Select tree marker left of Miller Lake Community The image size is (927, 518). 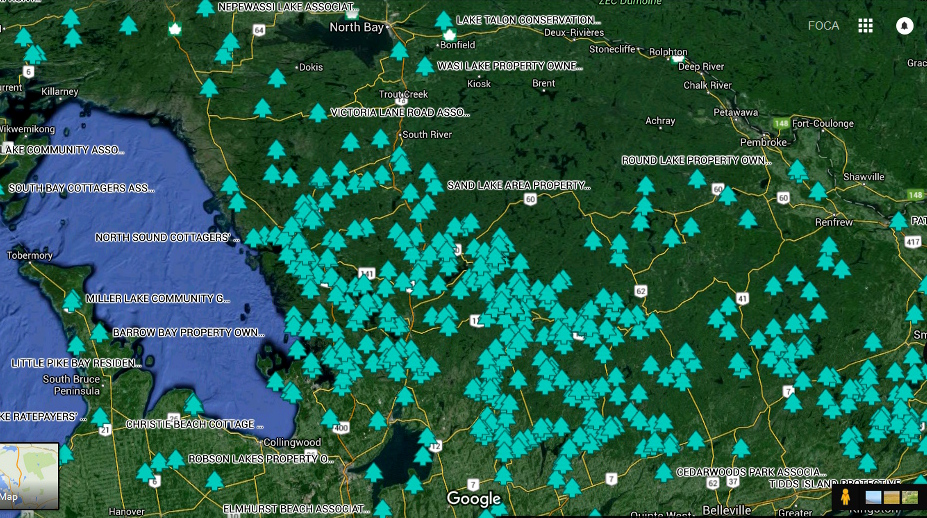click(72, 300)
